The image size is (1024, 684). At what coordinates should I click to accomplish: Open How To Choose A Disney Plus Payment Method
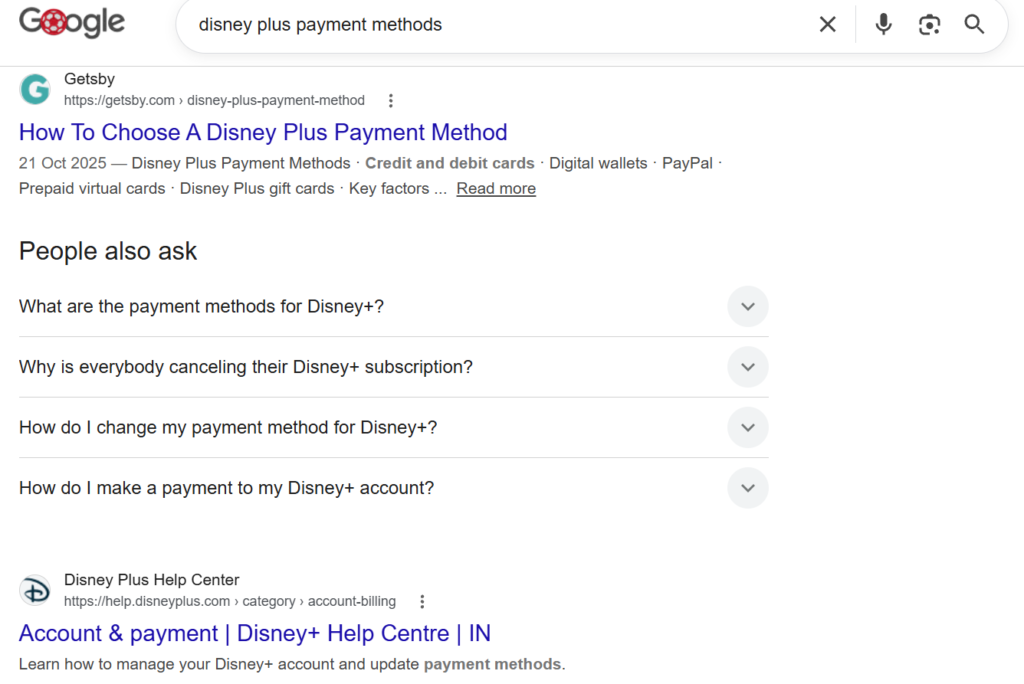tap(263, 132)
